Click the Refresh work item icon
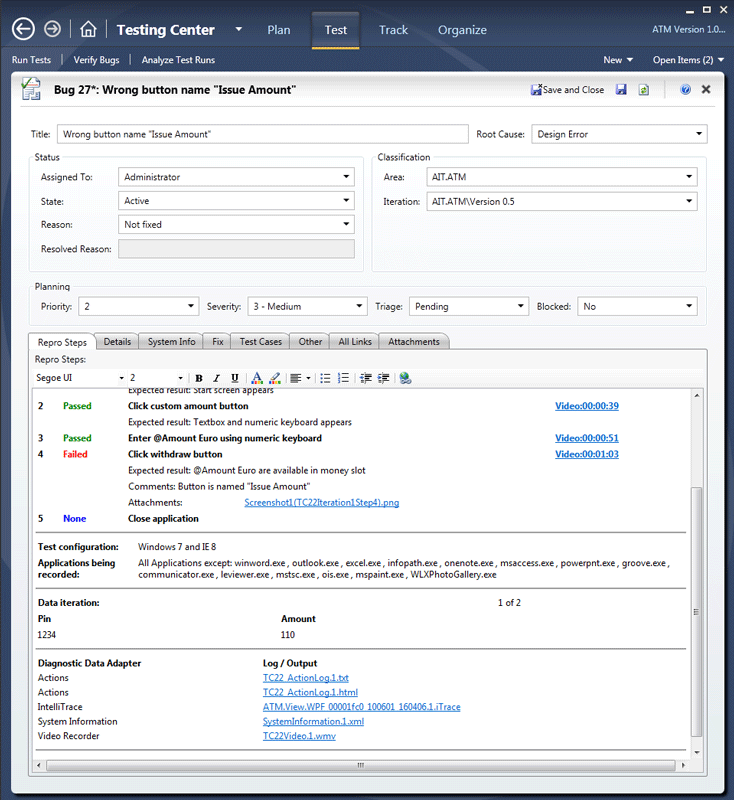 click(644, 90)
